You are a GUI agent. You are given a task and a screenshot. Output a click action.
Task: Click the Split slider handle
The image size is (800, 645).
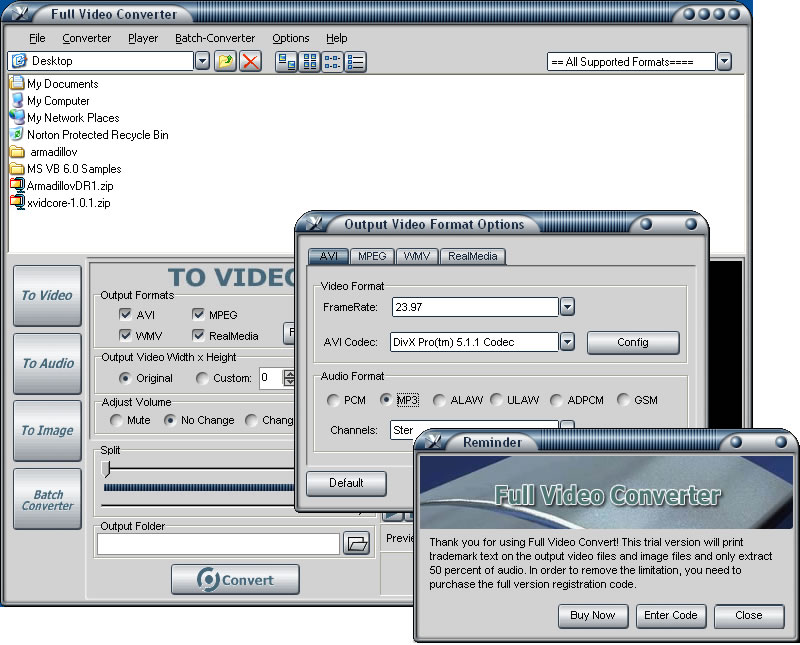(106, 469)
